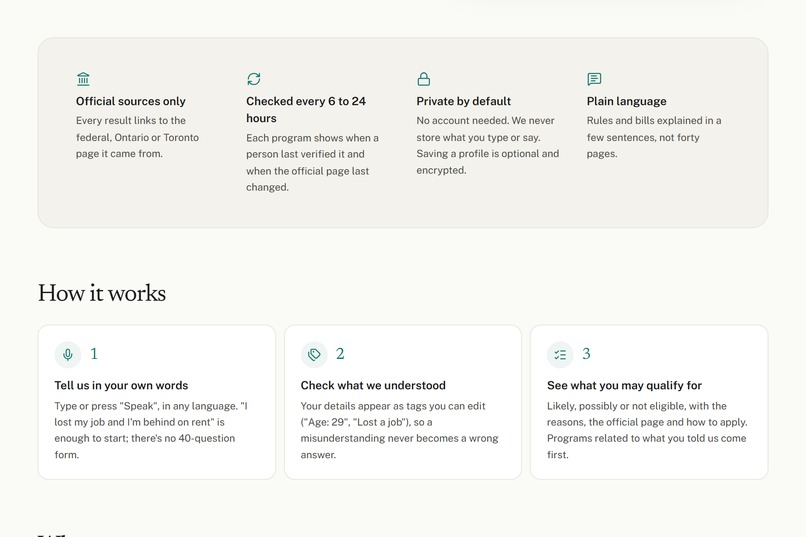
Task: Click the microphone icon in step 1
Action: 68,355
